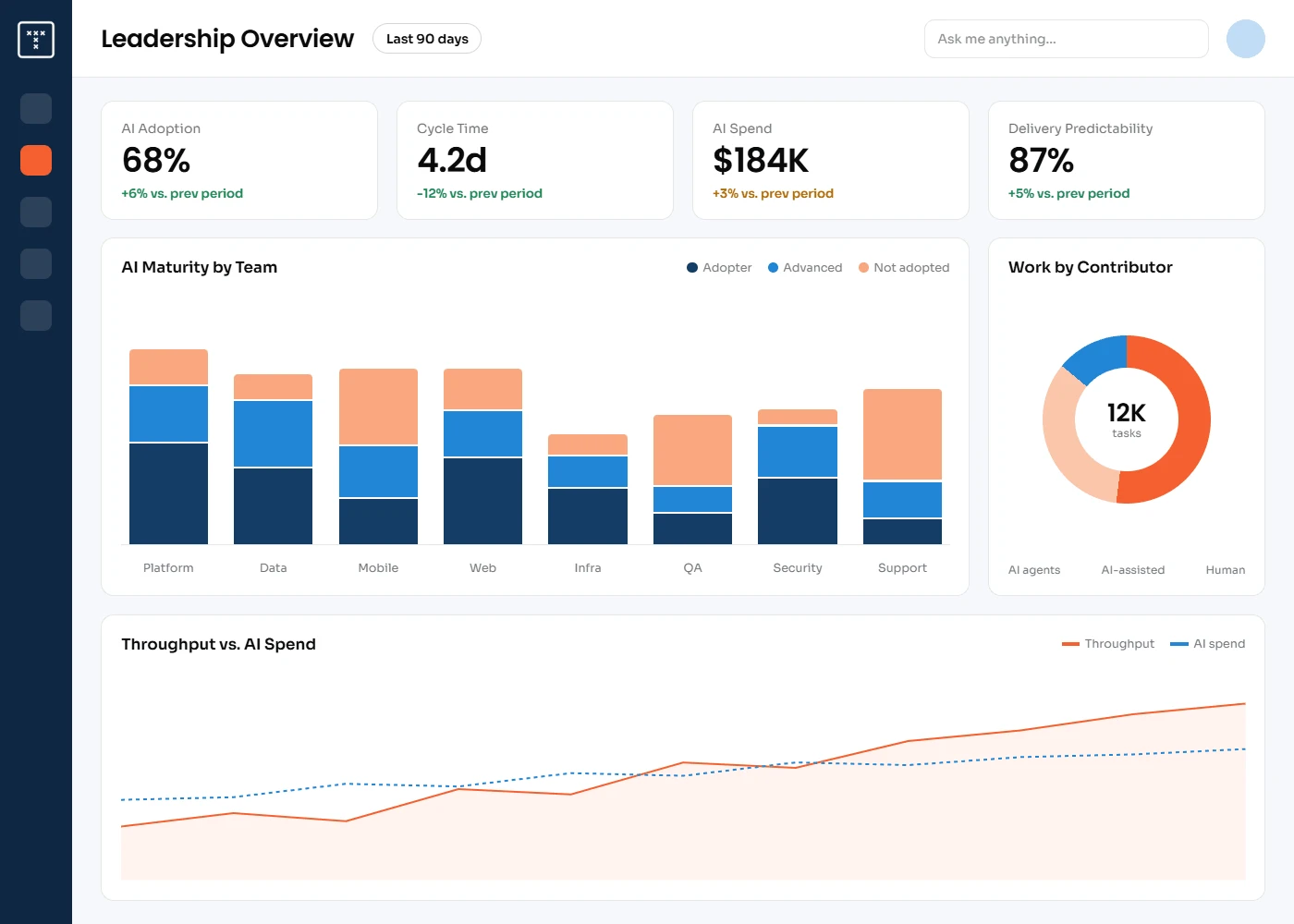Click the blue segment of the donut chart
Viewport: 1294px width, 924px height.
click(1098, 359)
